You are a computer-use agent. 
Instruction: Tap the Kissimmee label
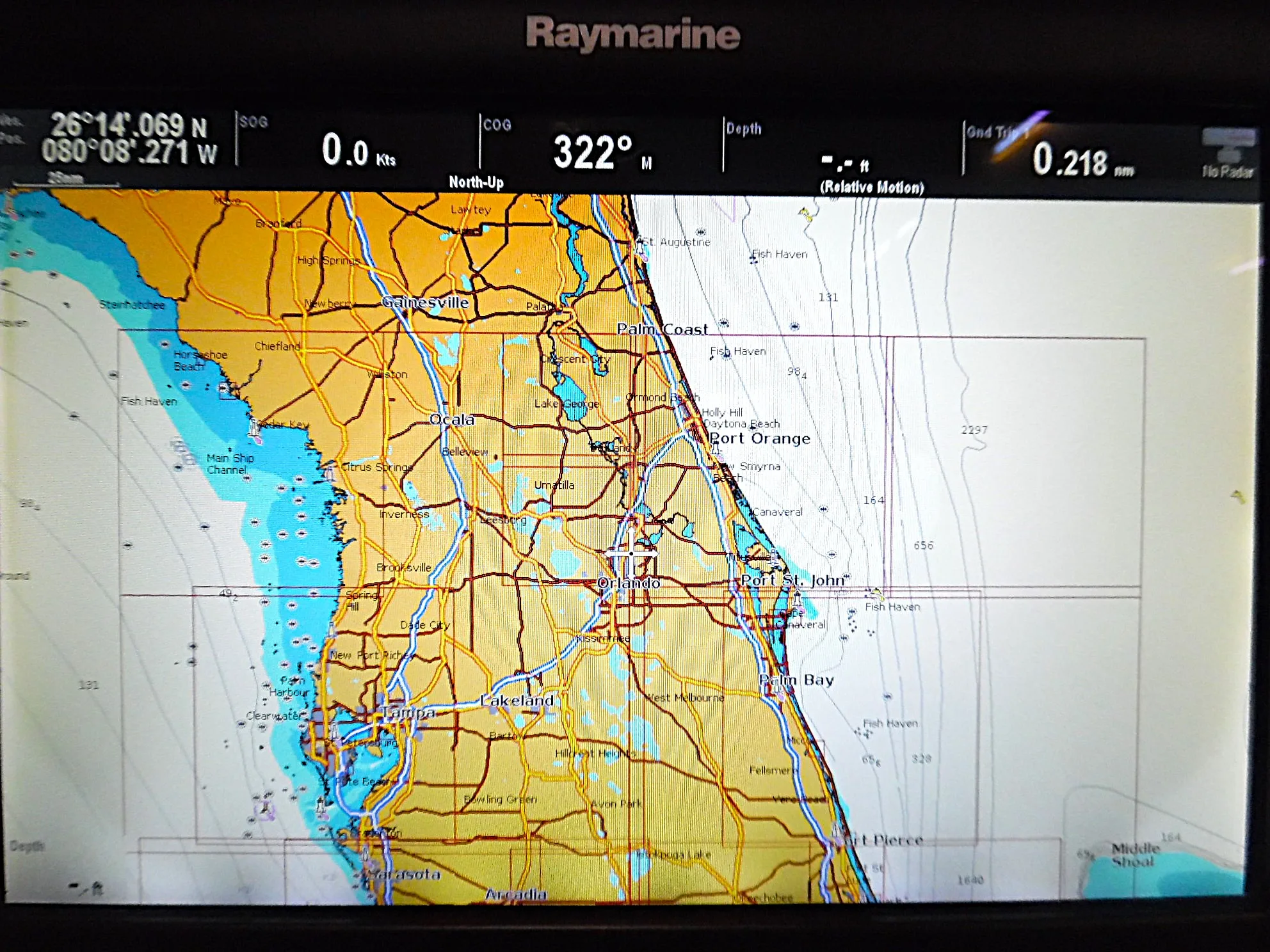tap(602, 639)
